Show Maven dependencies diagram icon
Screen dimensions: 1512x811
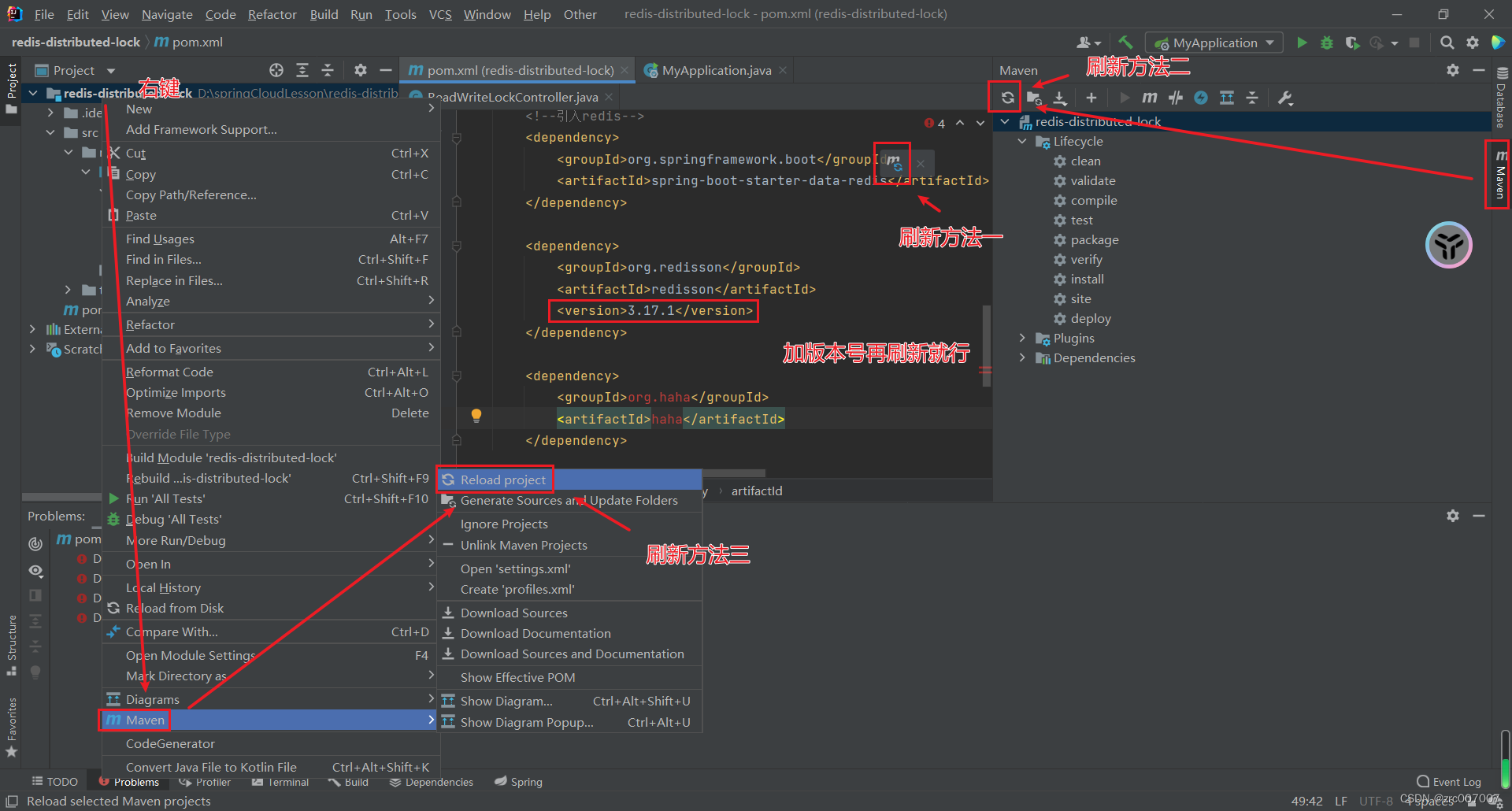(1227, 98)
